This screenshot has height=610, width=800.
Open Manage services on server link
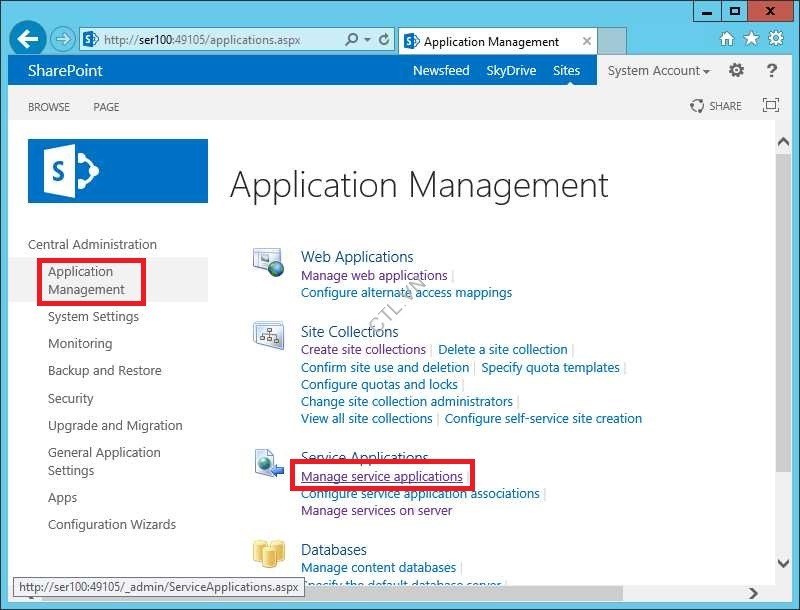377,511
